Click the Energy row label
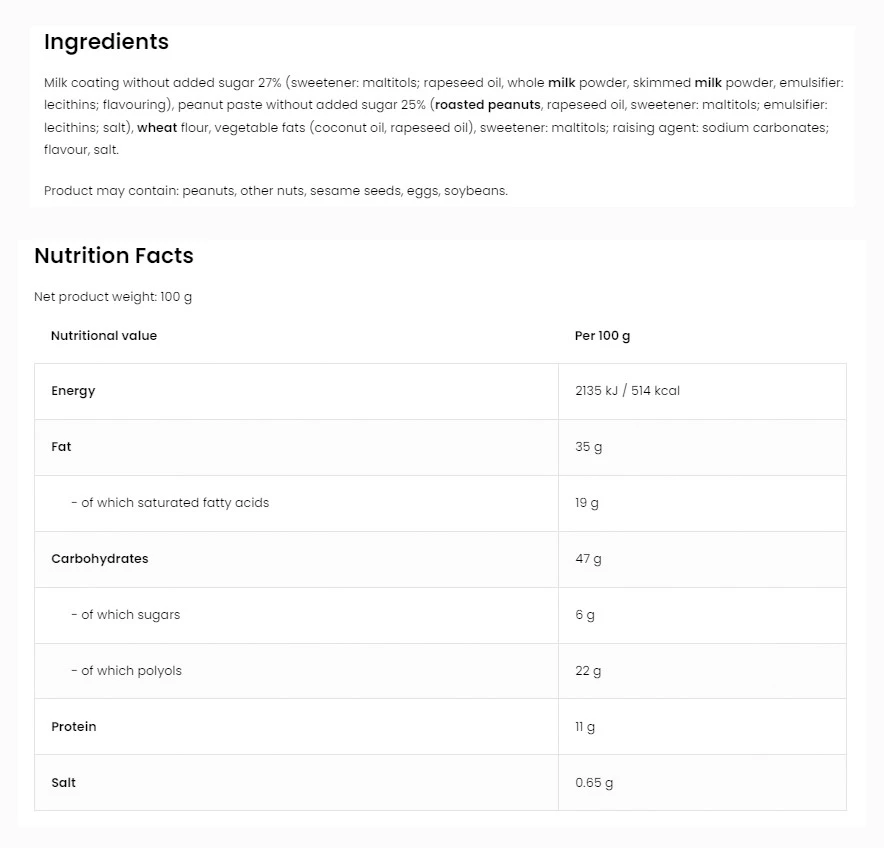884x848 pixels. 73,391
